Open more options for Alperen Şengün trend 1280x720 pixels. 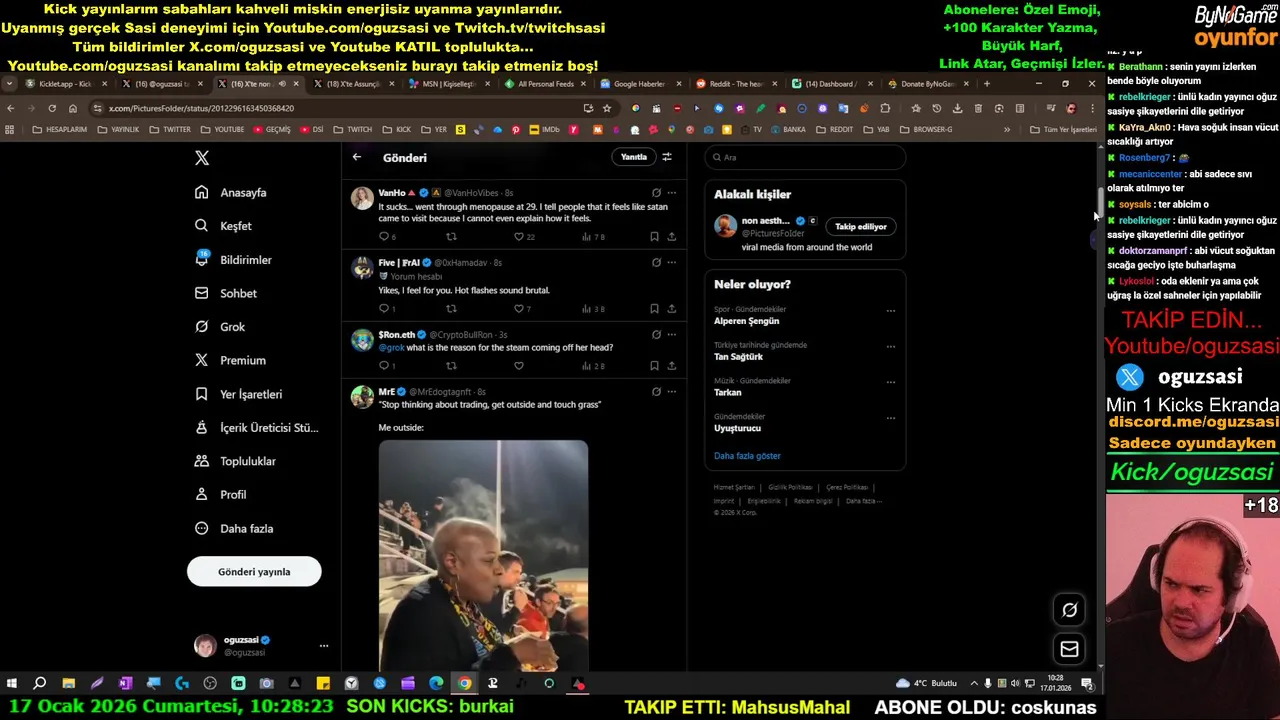tap(890, 311)
